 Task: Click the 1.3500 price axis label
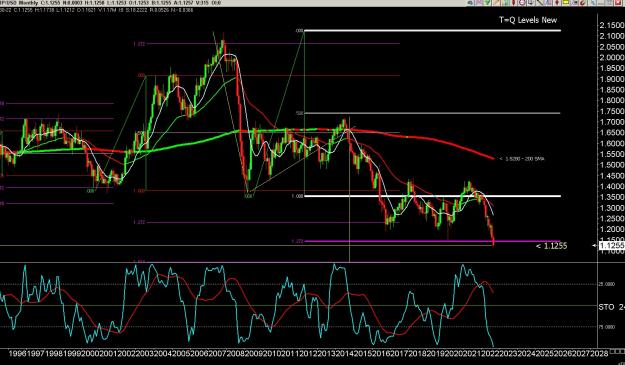pos(612,197)
